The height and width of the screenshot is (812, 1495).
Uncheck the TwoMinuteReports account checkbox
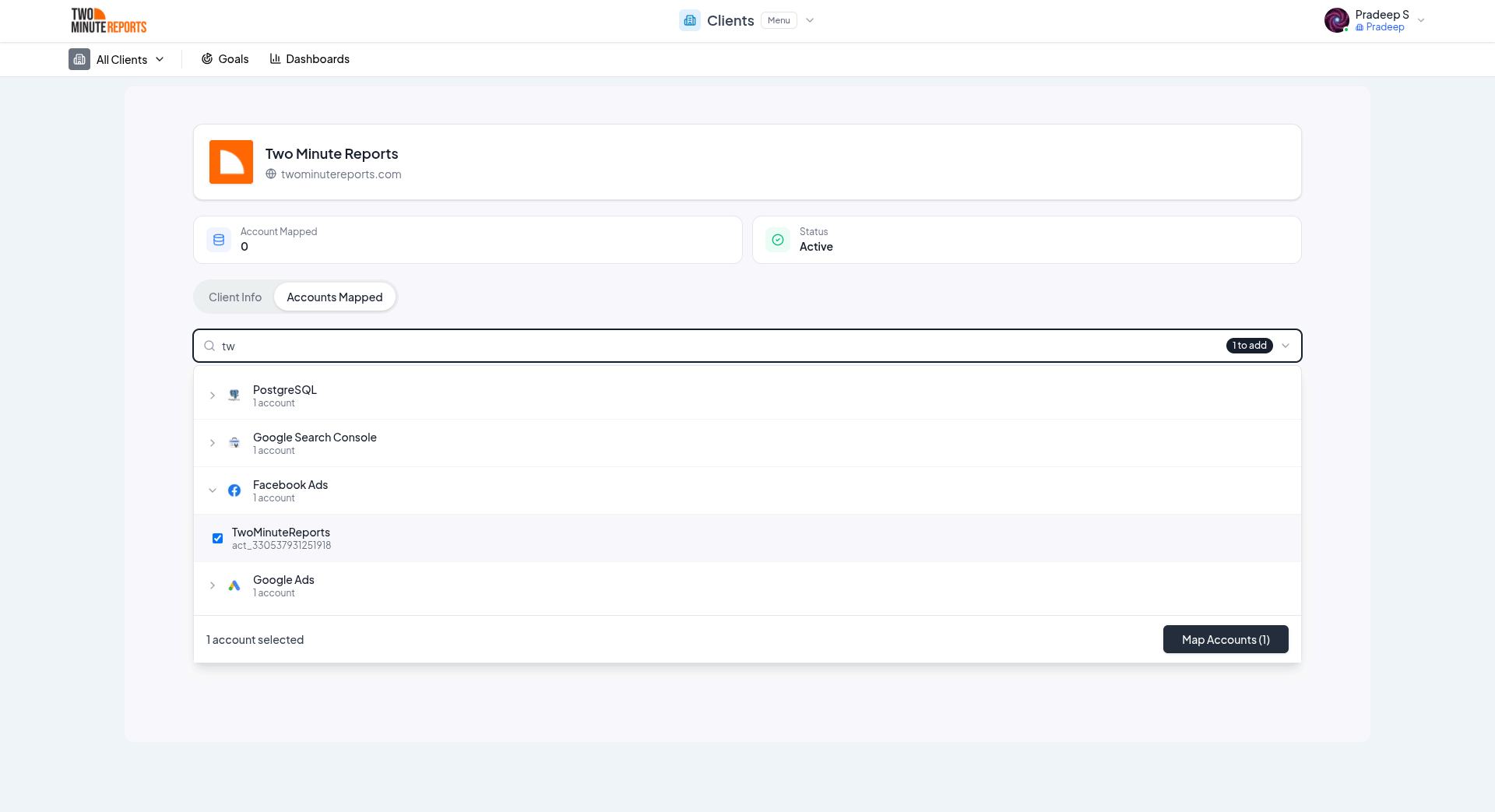(217, 538)
